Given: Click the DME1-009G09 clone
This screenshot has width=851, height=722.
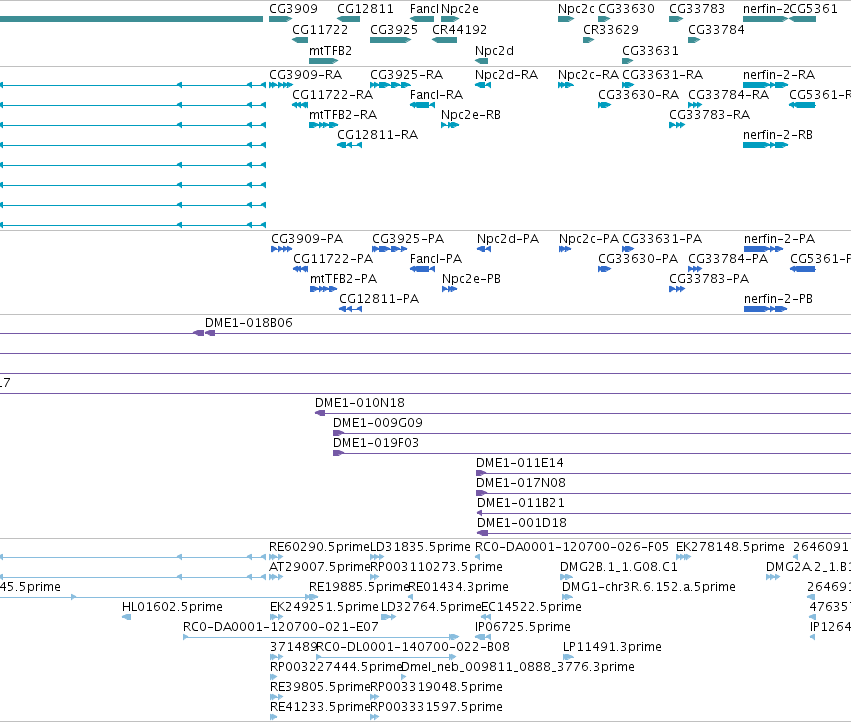Looking at the screenshot, I should tap(592, 433).
